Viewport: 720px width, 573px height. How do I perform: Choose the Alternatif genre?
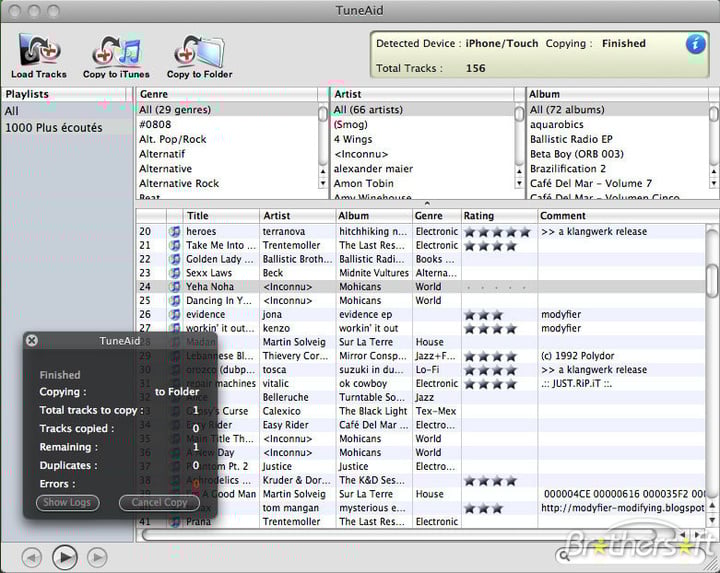pos(227,154)
